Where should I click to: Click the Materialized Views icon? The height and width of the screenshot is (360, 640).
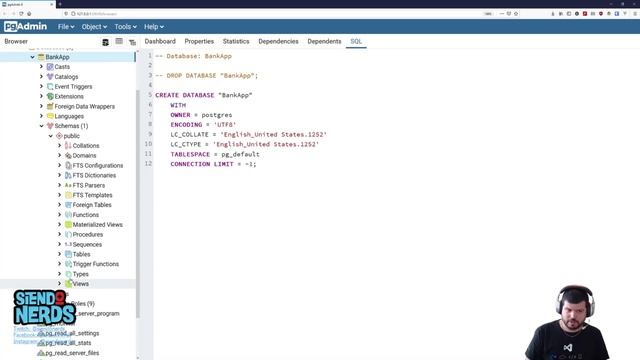click(x=68, y=224)
